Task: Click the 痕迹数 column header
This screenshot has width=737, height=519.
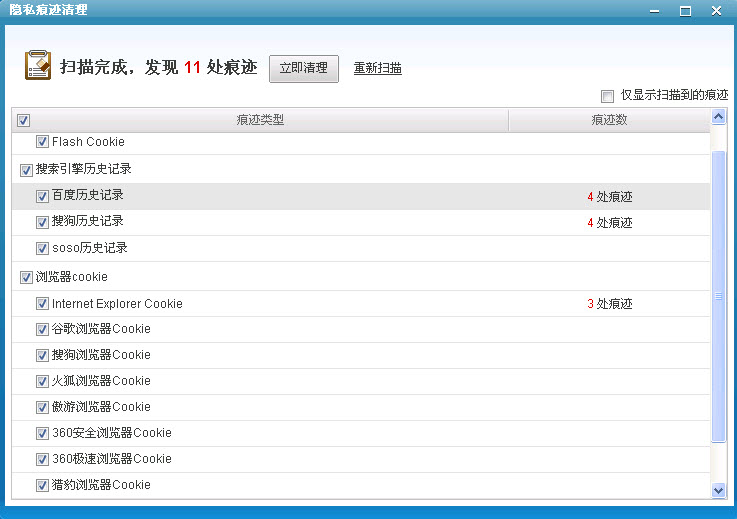Action: (x=608, y=120)
